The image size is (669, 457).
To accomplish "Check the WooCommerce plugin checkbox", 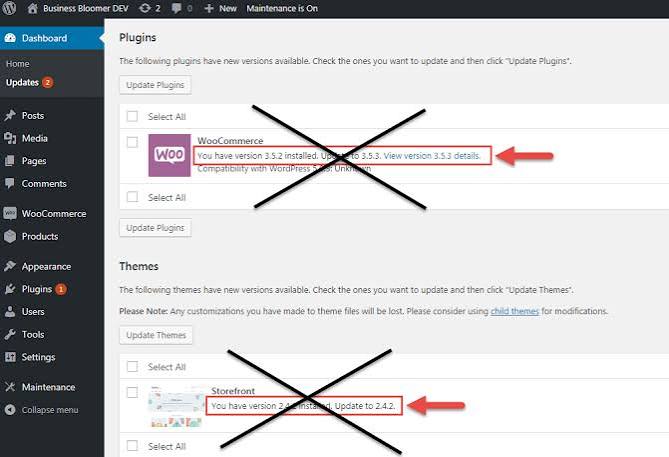I will click(x=132, y=142).
